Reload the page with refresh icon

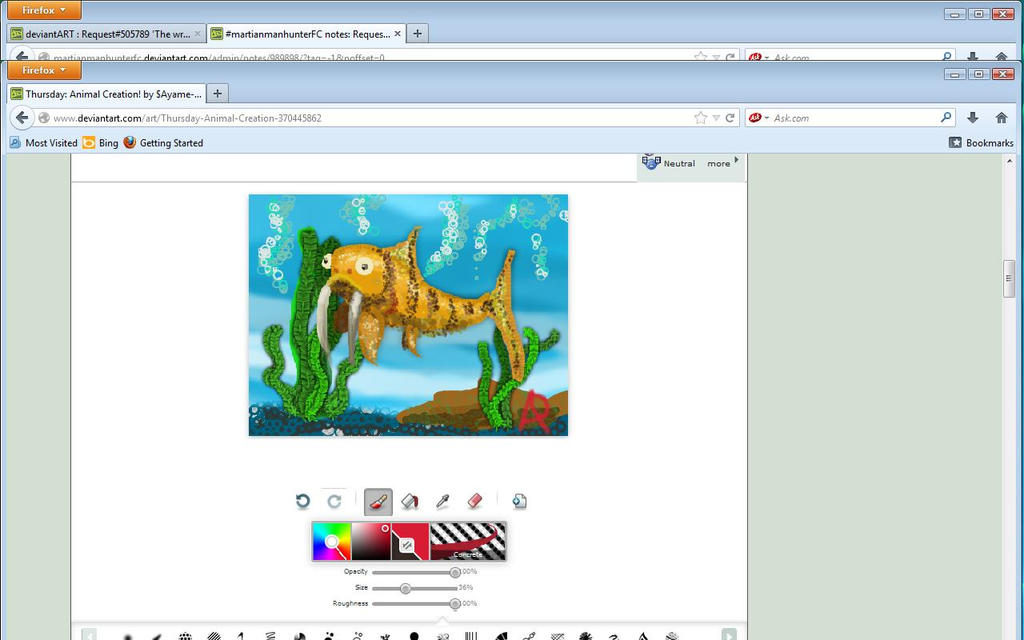[730, 118]
